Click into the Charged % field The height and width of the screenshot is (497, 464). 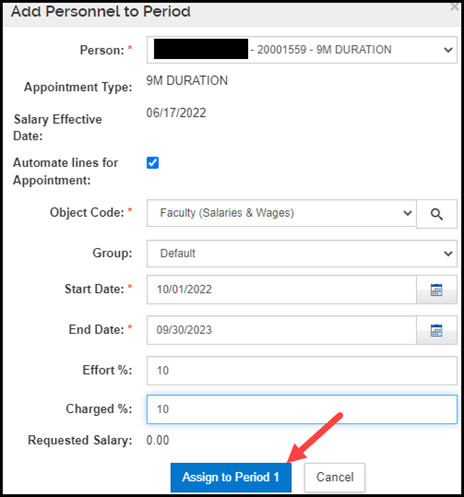302,409
